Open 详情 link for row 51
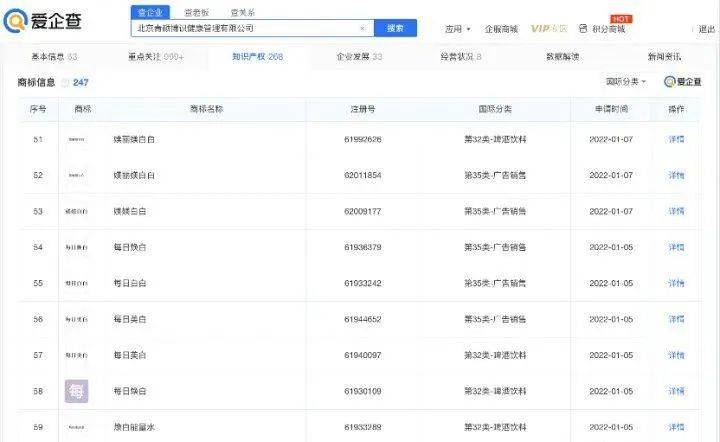 [676, 139]
